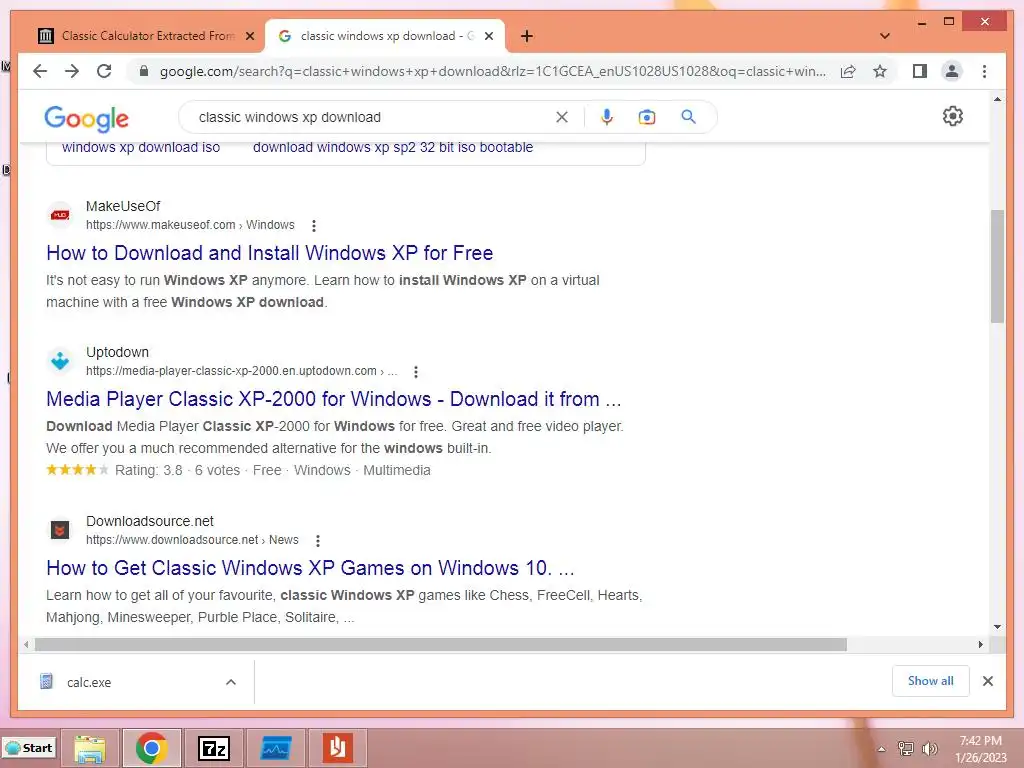Open 7-Zip from taskbar
1024x768 pixels.
click(x=214, y=748)
